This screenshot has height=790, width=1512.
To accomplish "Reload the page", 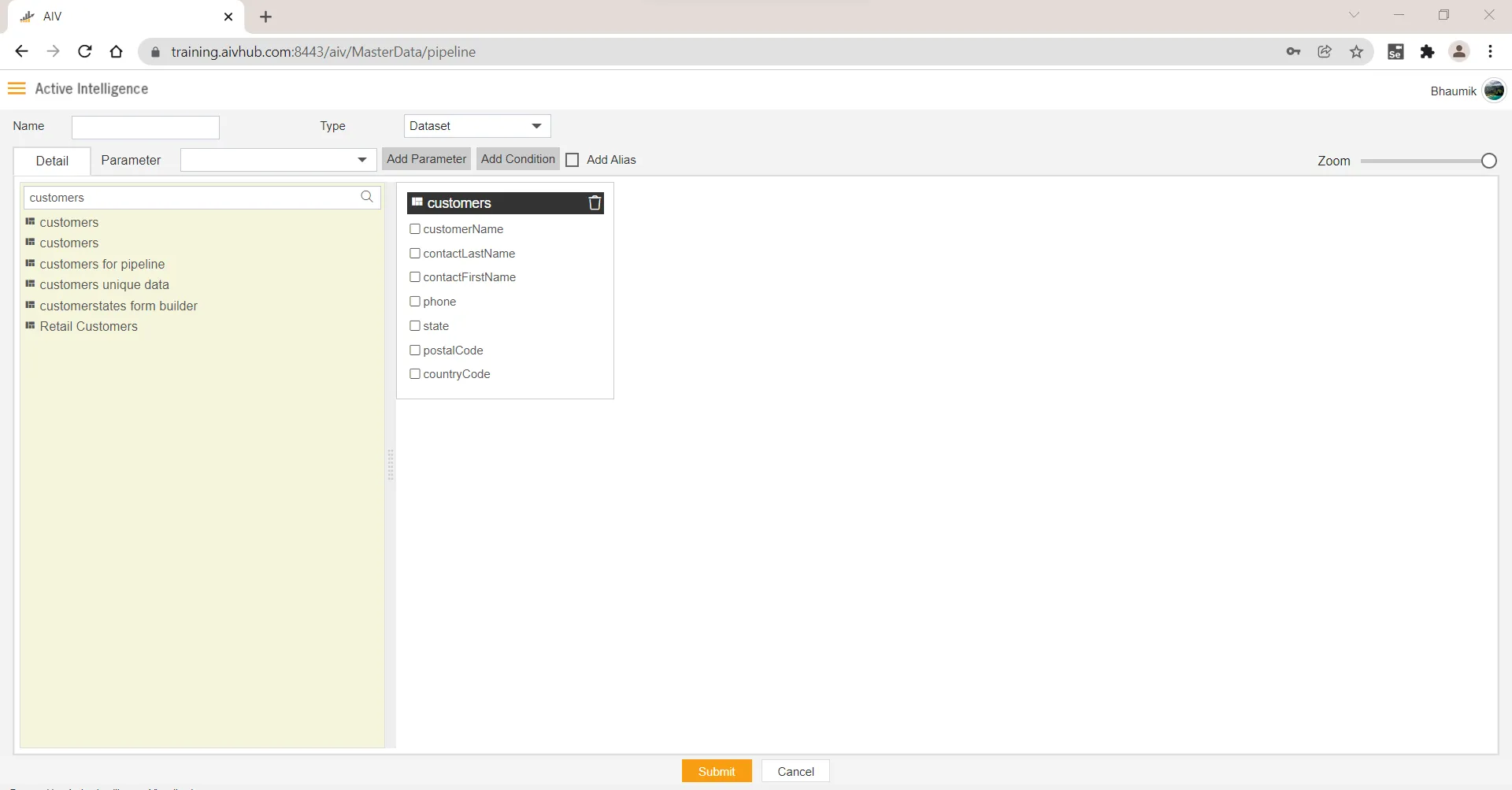I will point(85,52).
